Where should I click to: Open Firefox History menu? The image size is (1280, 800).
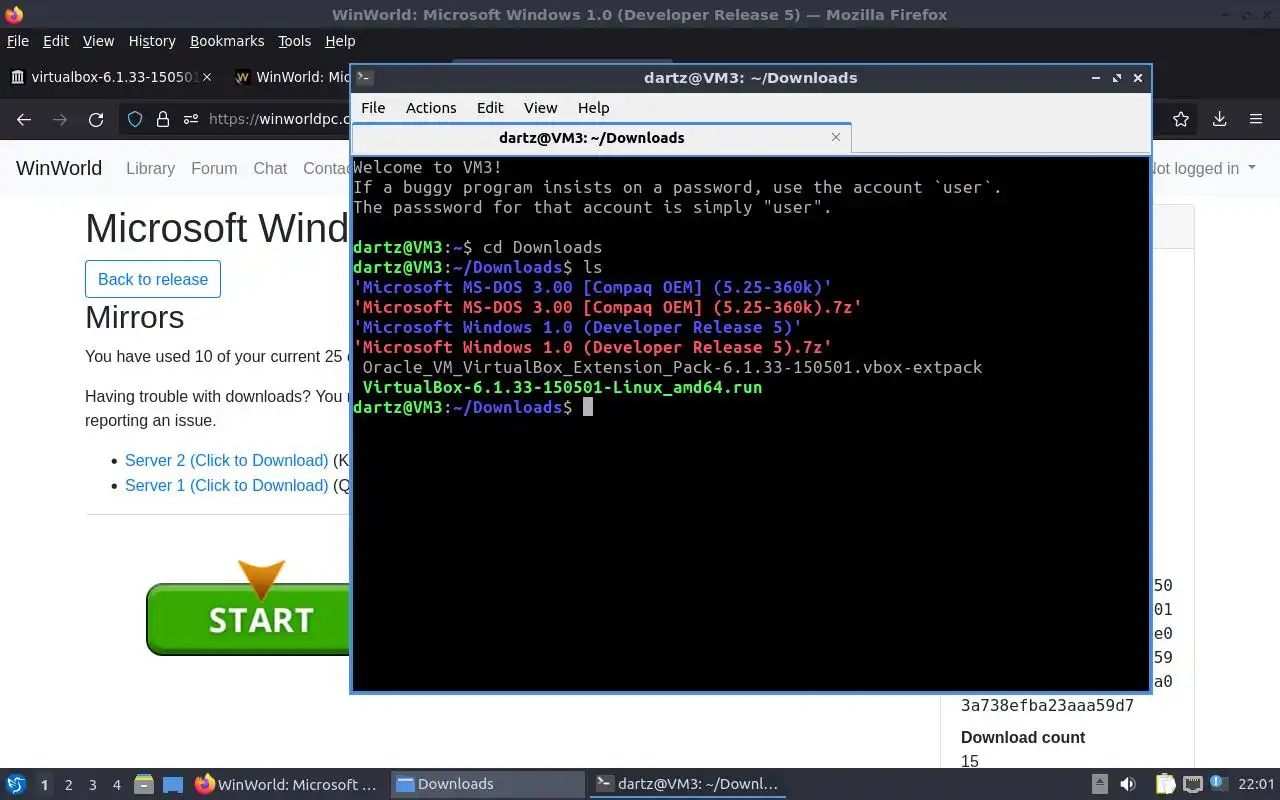point(152,41)
